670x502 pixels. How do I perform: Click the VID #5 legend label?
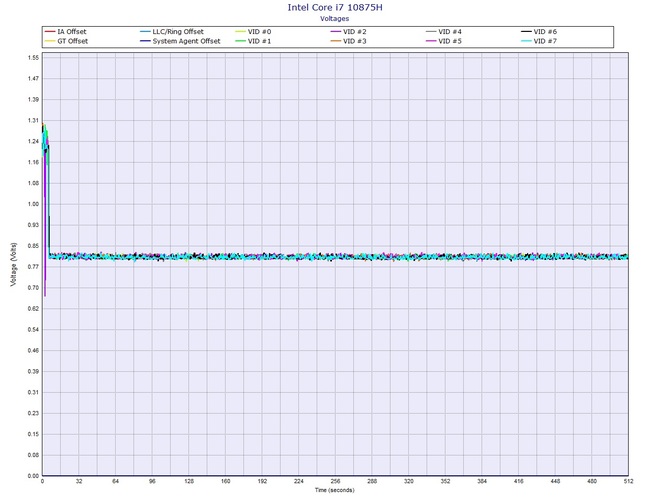click(x=450, y=41)
